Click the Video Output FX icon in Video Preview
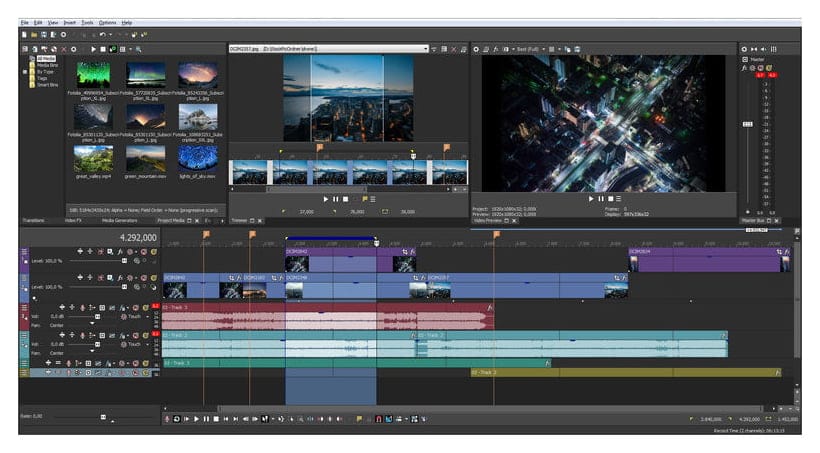The height and width of the screenshot is (453, 820). (496, 49)
